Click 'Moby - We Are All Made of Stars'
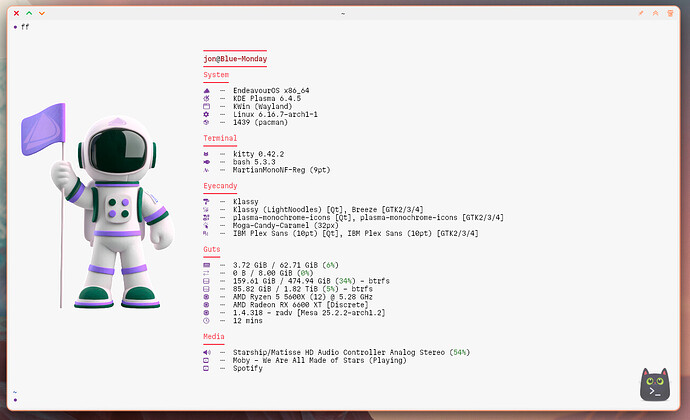This screenshot has height=420, width=690. pyautogui.click(x=299, y=360)
